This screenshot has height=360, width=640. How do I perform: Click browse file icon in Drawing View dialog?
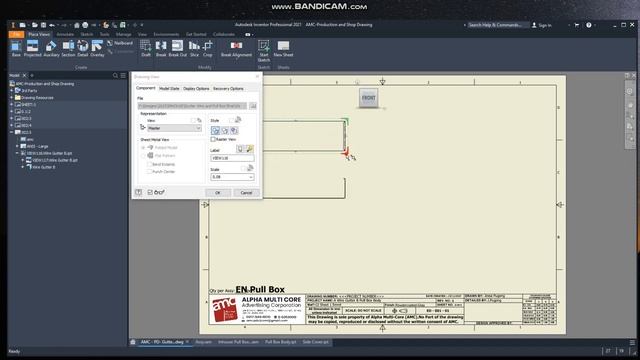tap(253, 106)
